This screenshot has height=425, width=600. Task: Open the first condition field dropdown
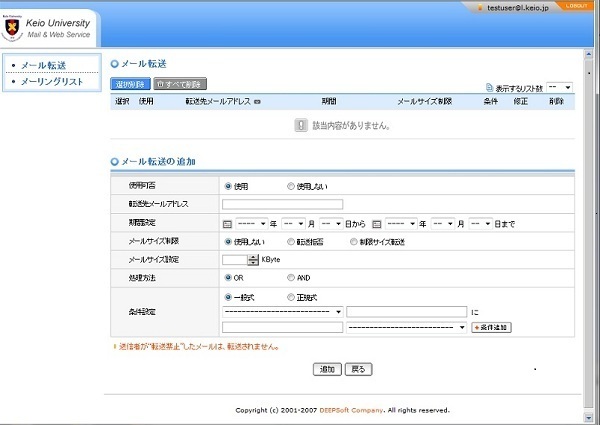(x=283, y=311)
